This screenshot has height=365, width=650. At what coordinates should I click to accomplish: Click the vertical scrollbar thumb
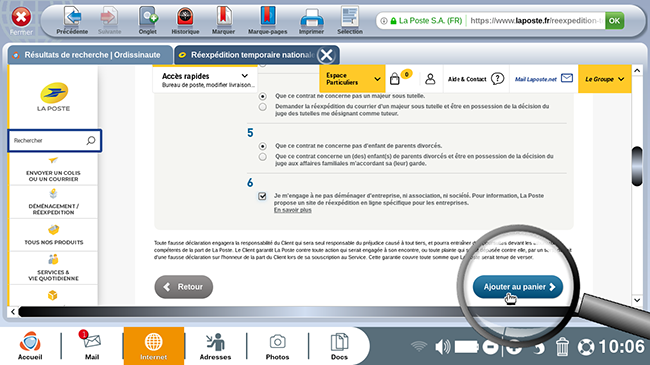(x=637, y=166)
